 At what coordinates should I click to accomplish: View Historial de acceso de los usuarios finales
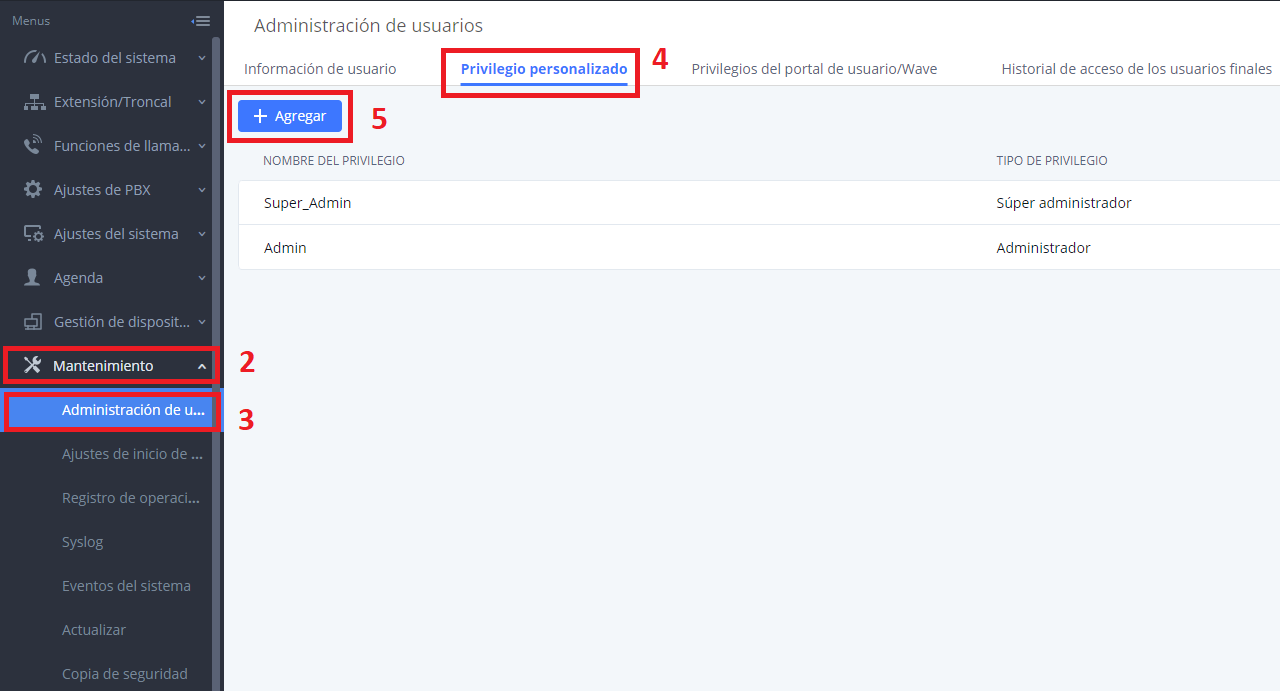[x=1136, y=69]
